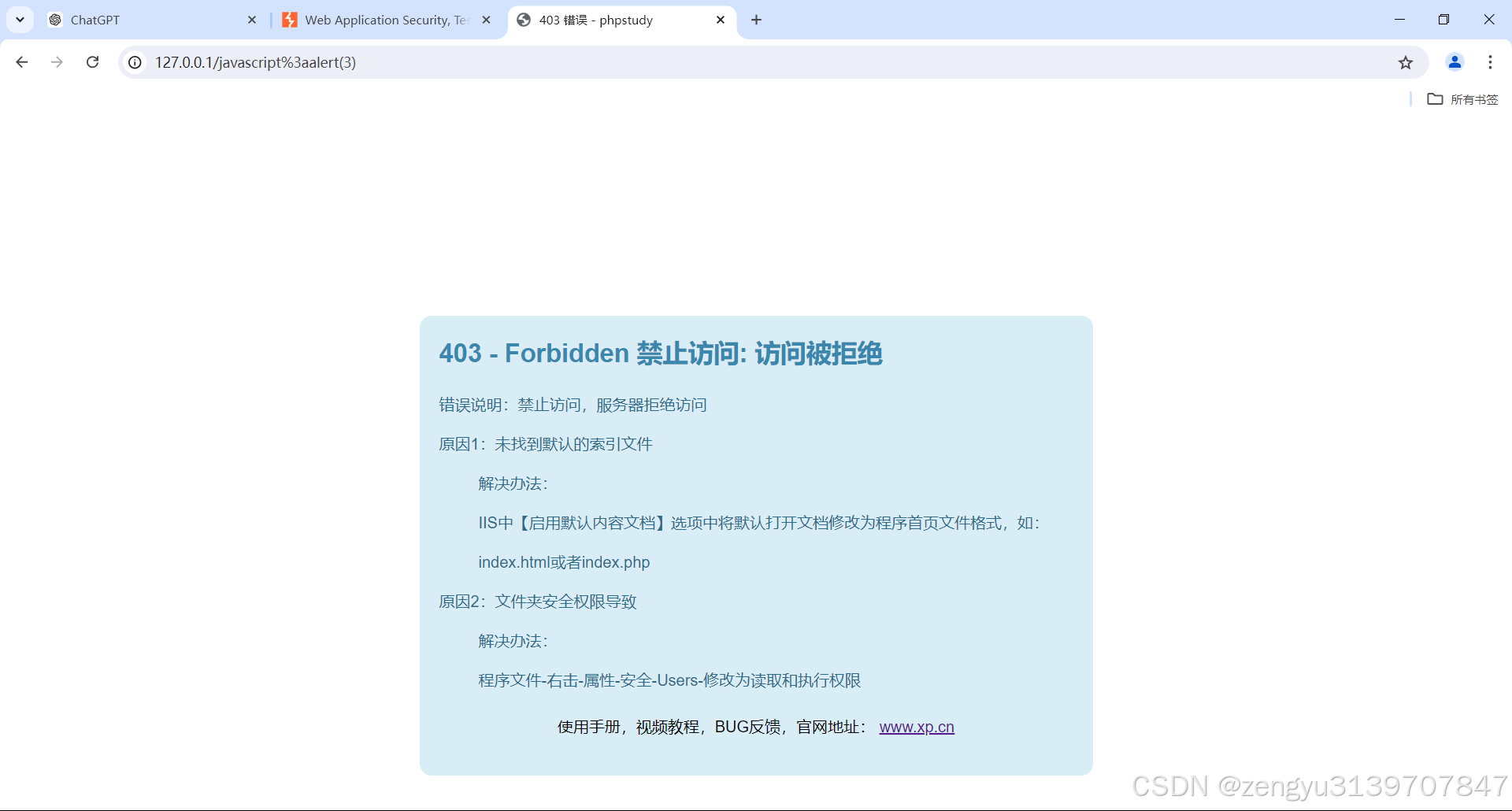
Task: Click the Web Application Security tab favicon
Action: pos(290,20)
